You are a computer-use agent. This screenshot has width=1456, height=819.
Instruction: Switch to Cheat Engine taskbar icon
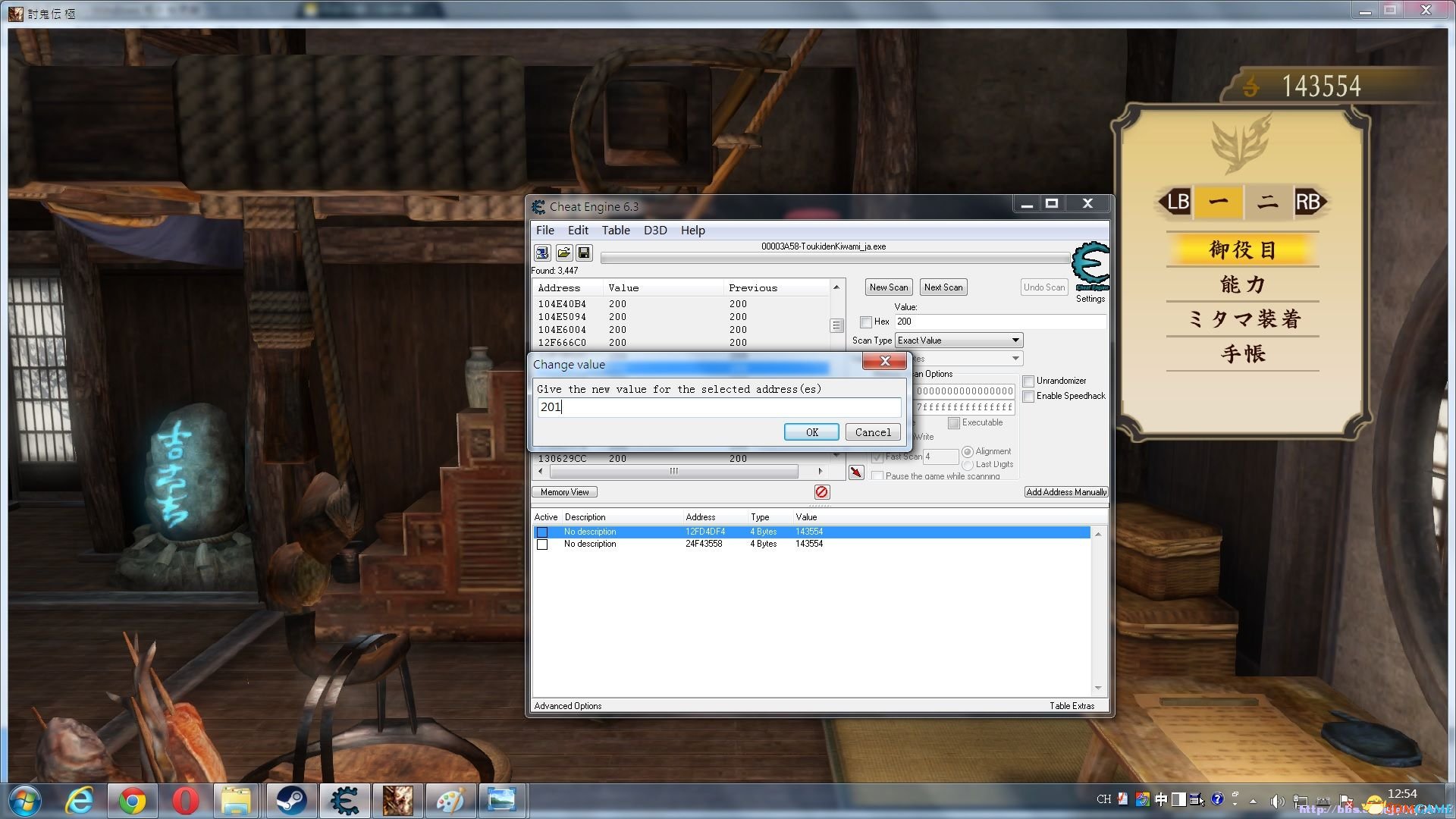tap(344, 801)
